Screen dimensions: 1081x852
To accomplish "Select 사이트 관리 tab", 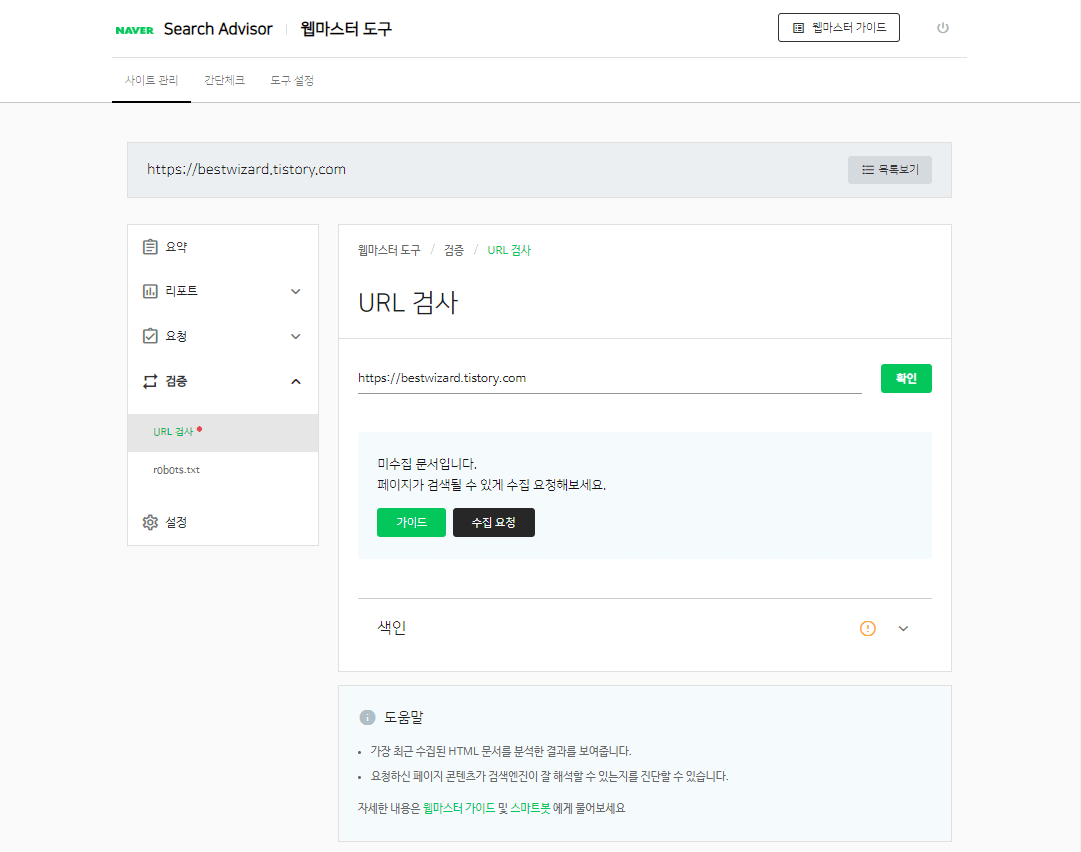I will pyautogui.click(x=151, y=80).
